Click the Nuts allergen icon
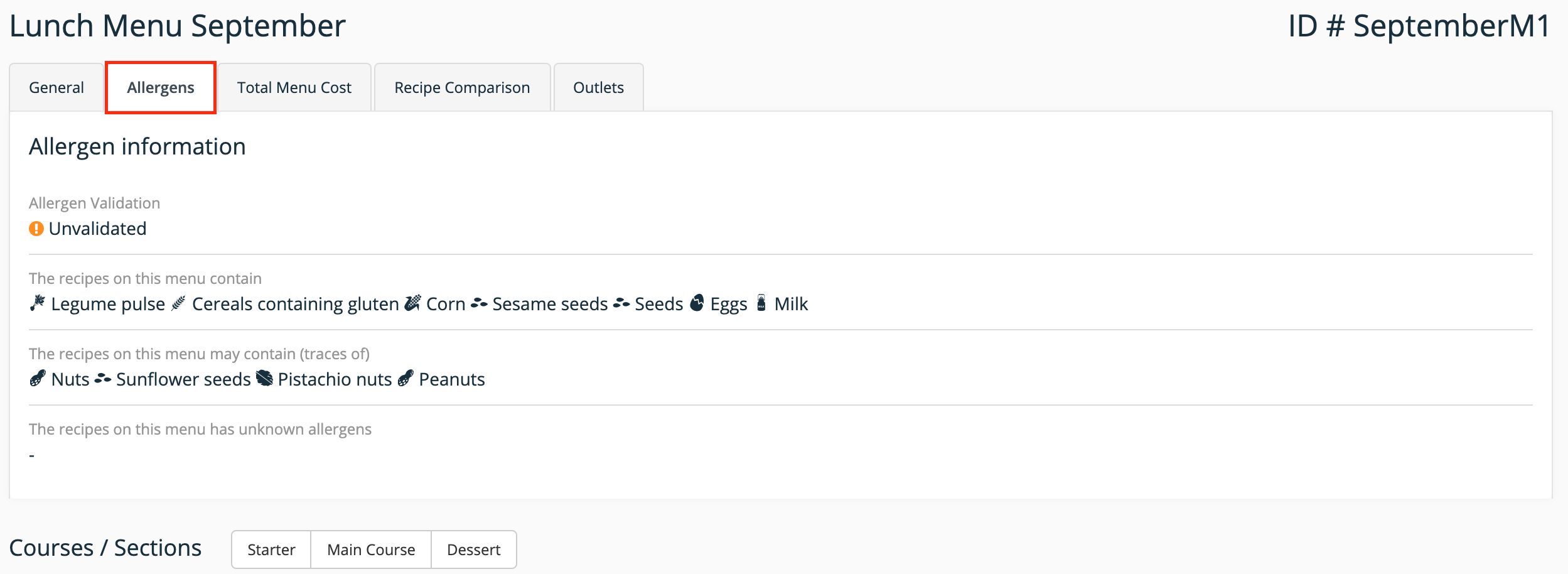 38,379
